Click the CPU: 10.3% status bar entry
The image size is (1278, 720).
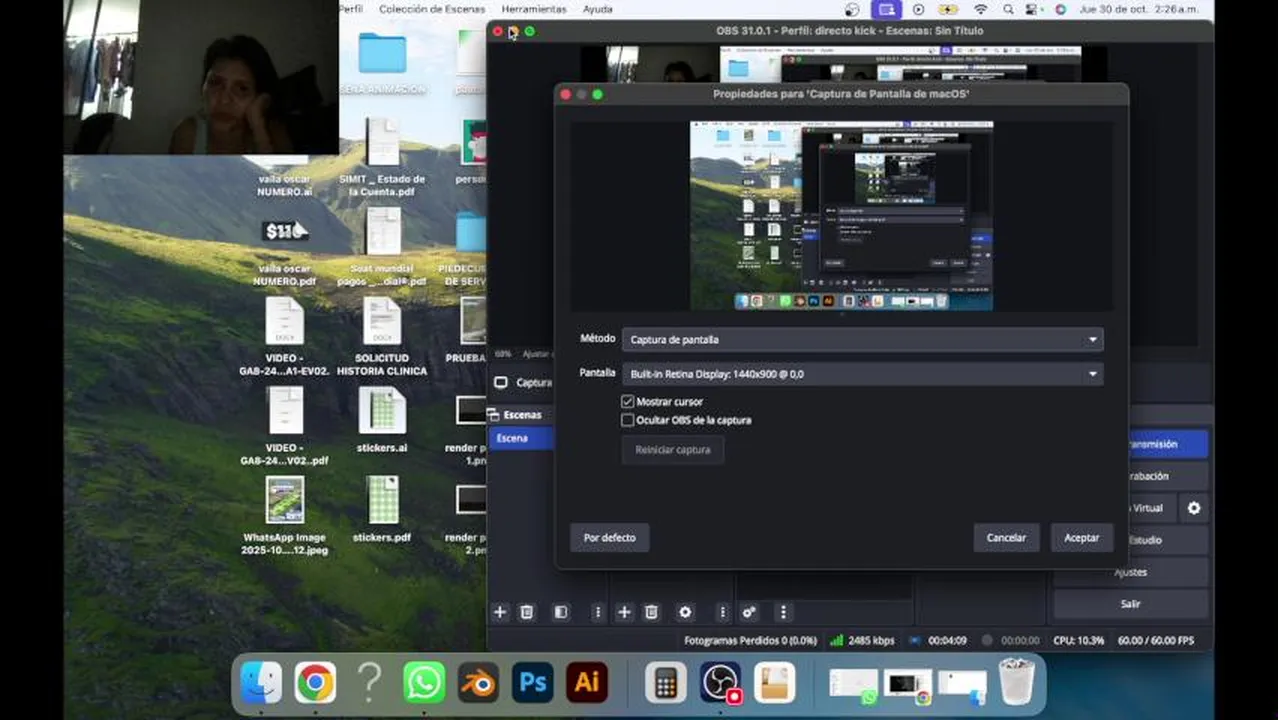1079,640
